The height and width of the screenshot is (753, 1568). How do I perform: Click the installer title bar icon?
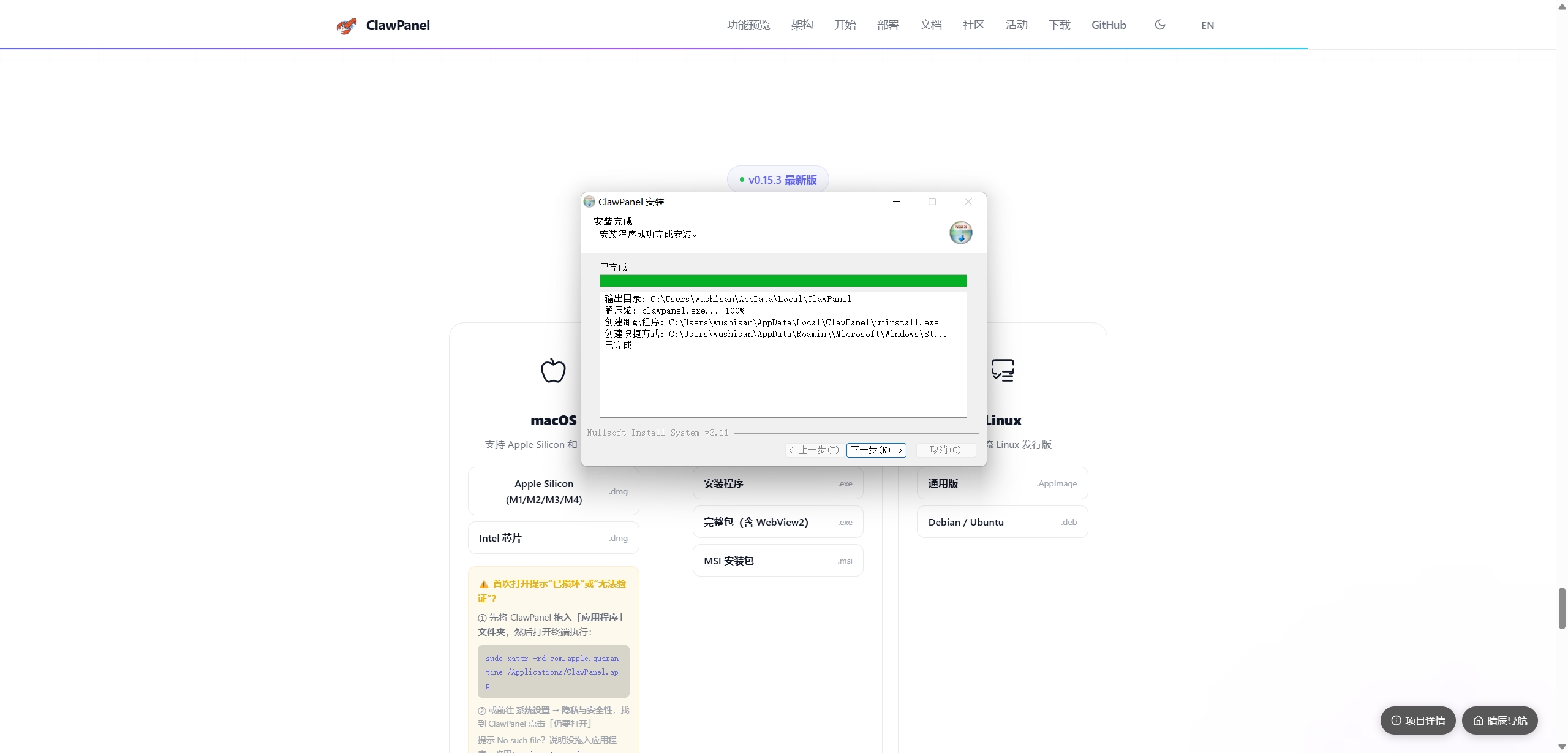(x=589, y=202)
